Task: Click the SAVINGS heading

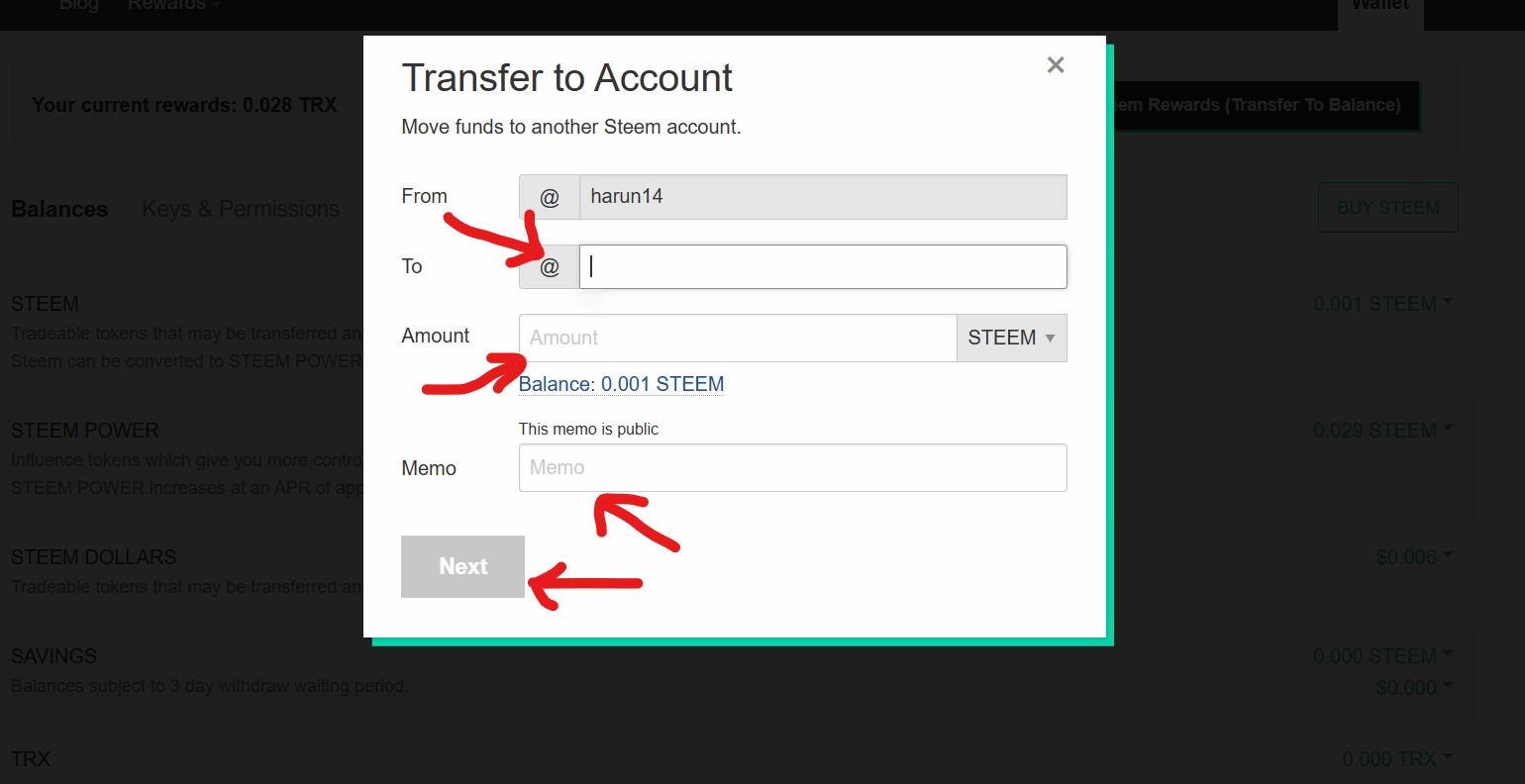Action: (53, 656)
